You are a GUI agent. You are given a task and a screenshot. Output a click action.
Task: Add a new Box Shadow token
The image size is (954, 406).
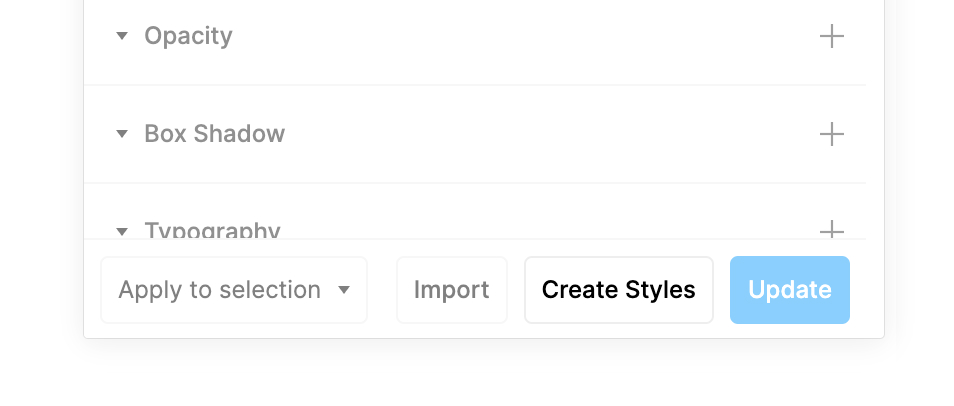pos(832,134)
